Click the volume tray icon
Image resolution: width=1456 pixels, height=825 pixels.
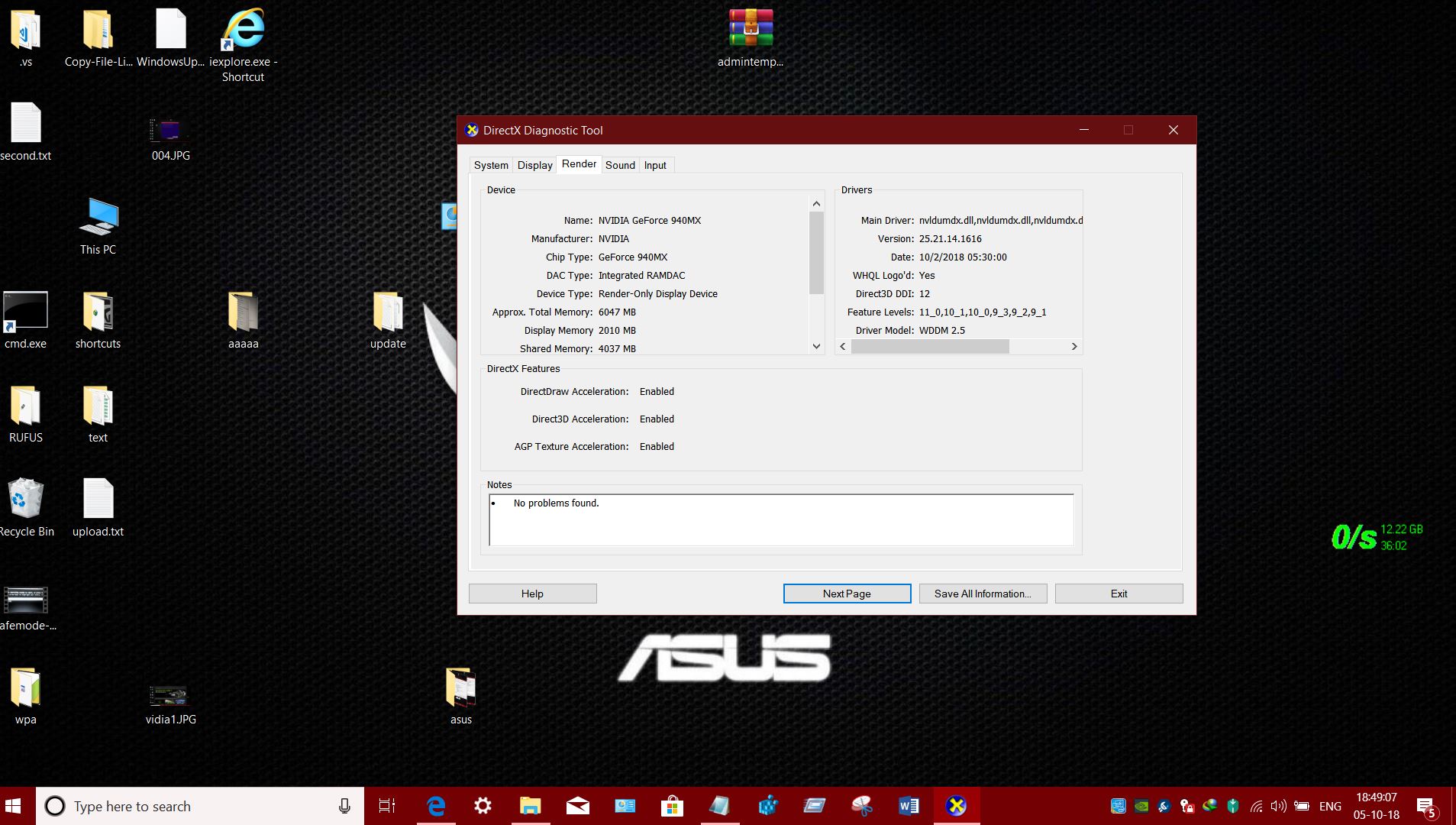tap(1278, 806)
